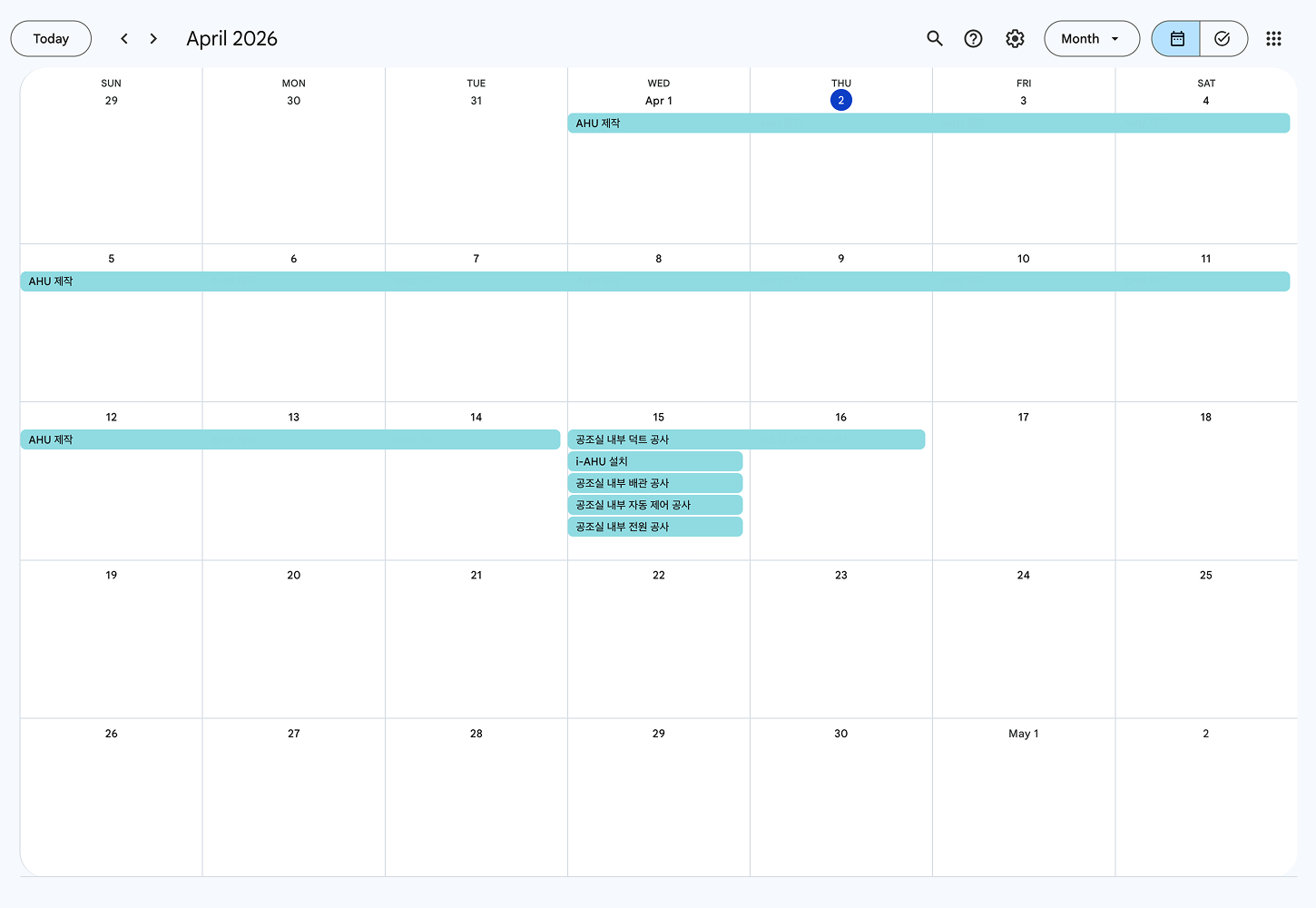Switch to Calendar view toggle
The height and width of the screenshot is (908, 1316).
(1176, 38)
